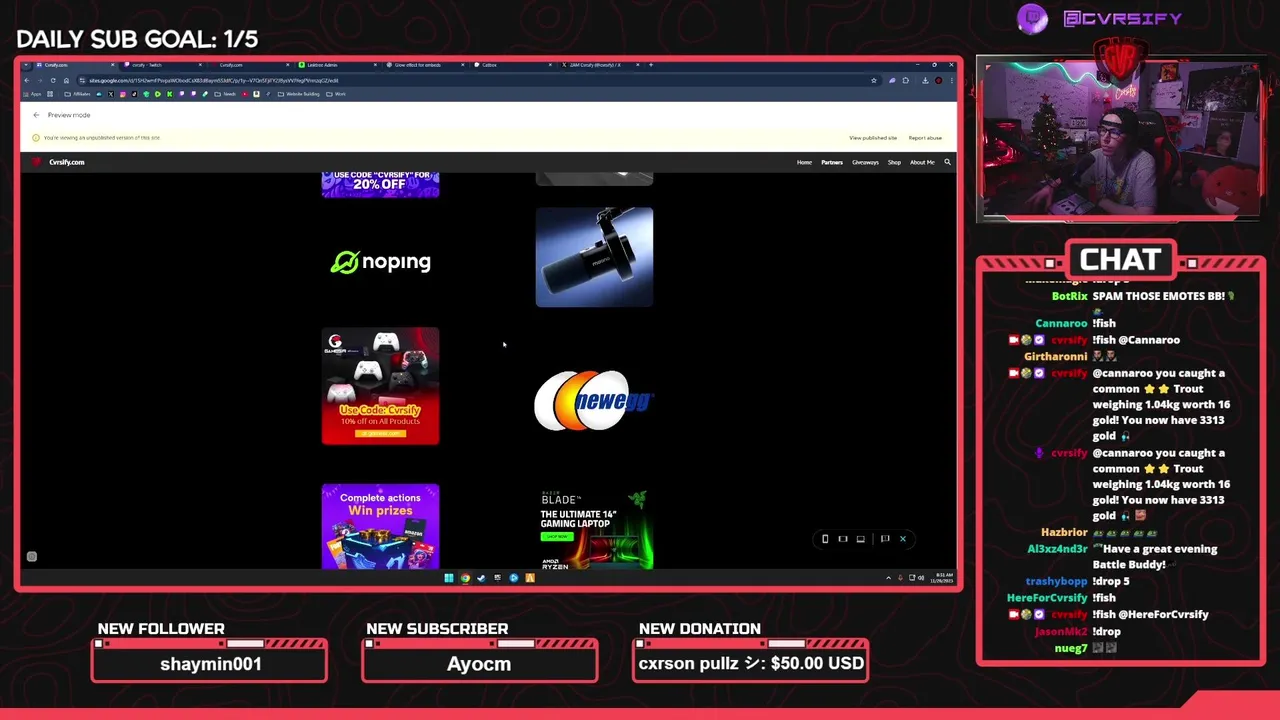This screenshot has height=720, width=1280.
Task: Open the NoPing partner logo
Action: tap(380, 262)
